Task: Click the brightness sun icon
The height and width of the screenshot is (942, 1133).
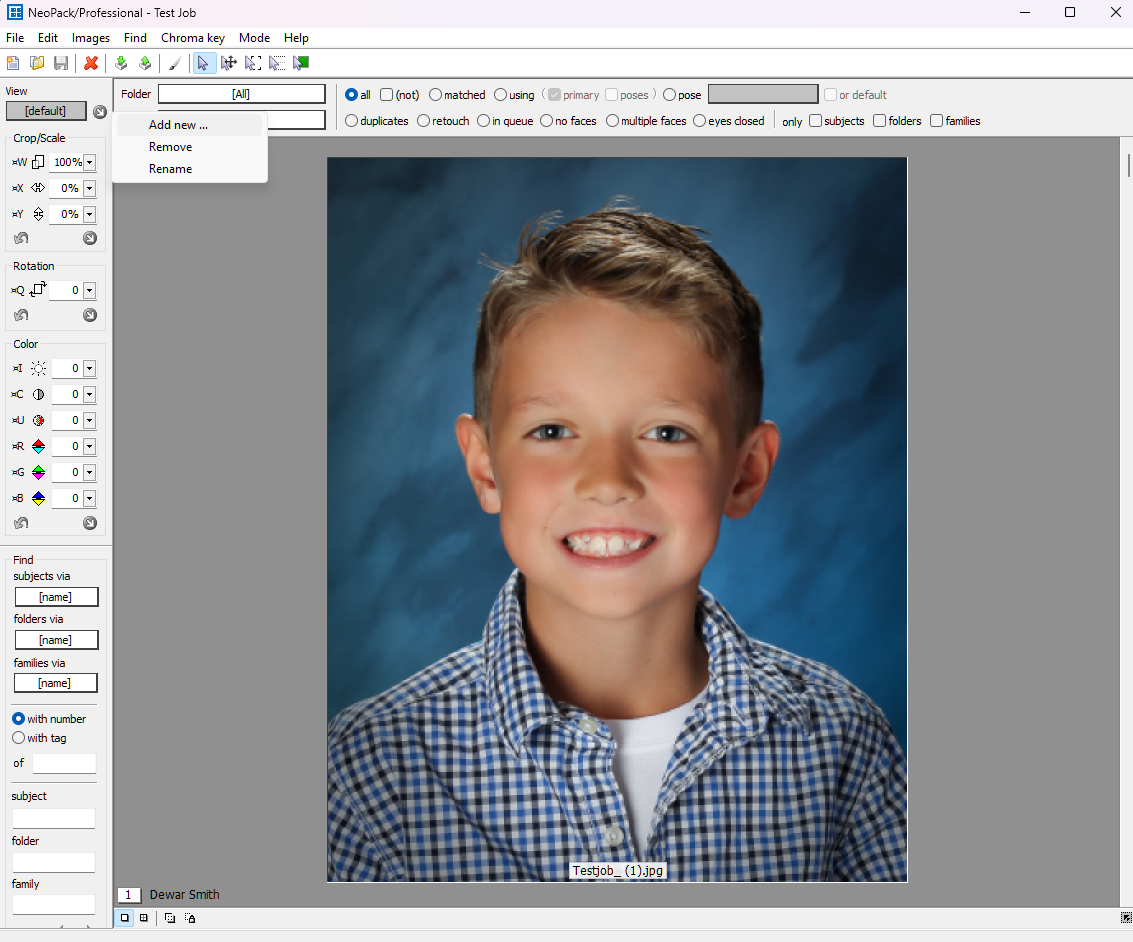Action: (x=38, y=368)
